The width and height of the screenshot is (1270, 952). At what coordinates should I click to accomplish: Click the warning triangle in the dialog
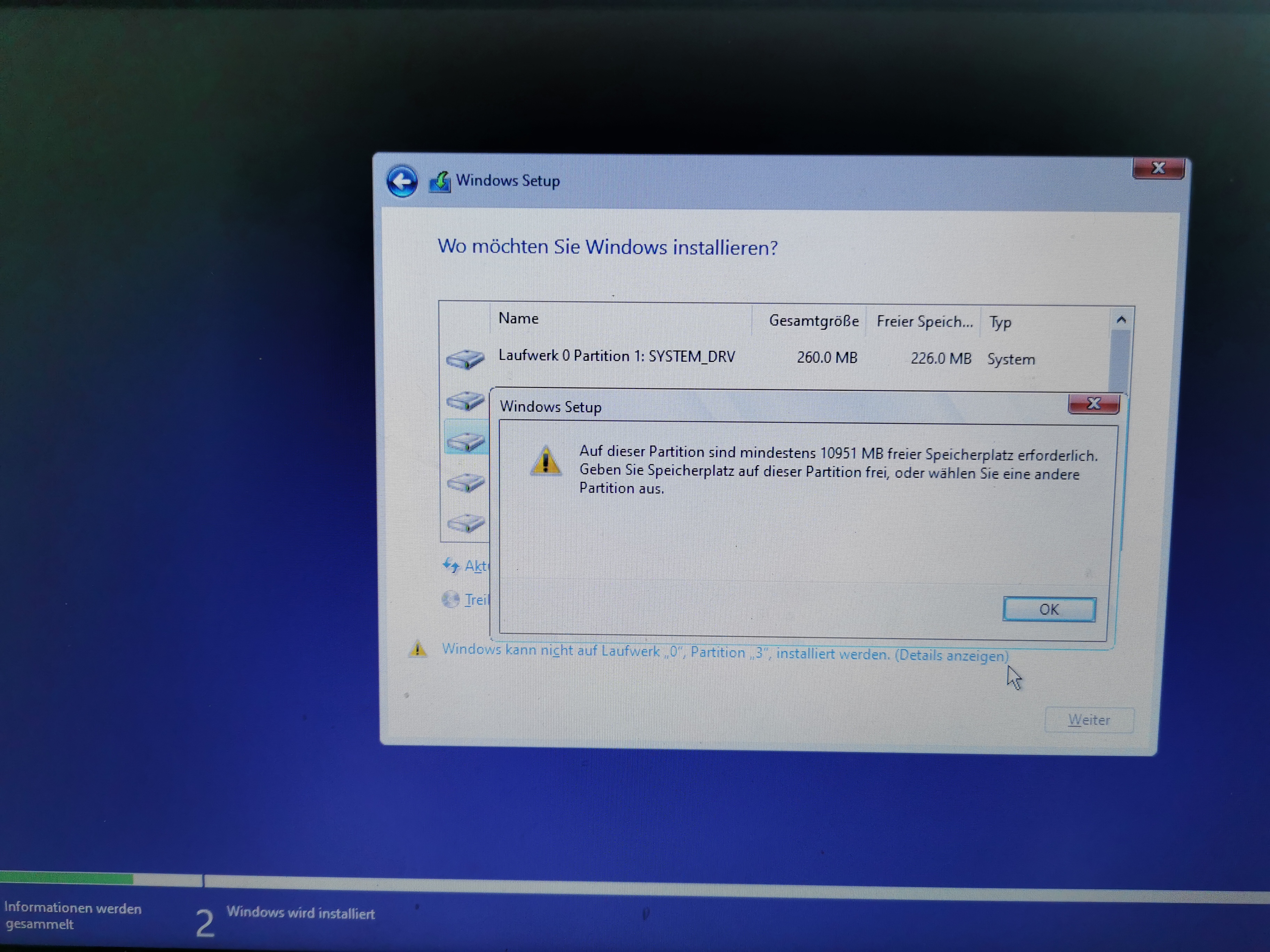546,461
